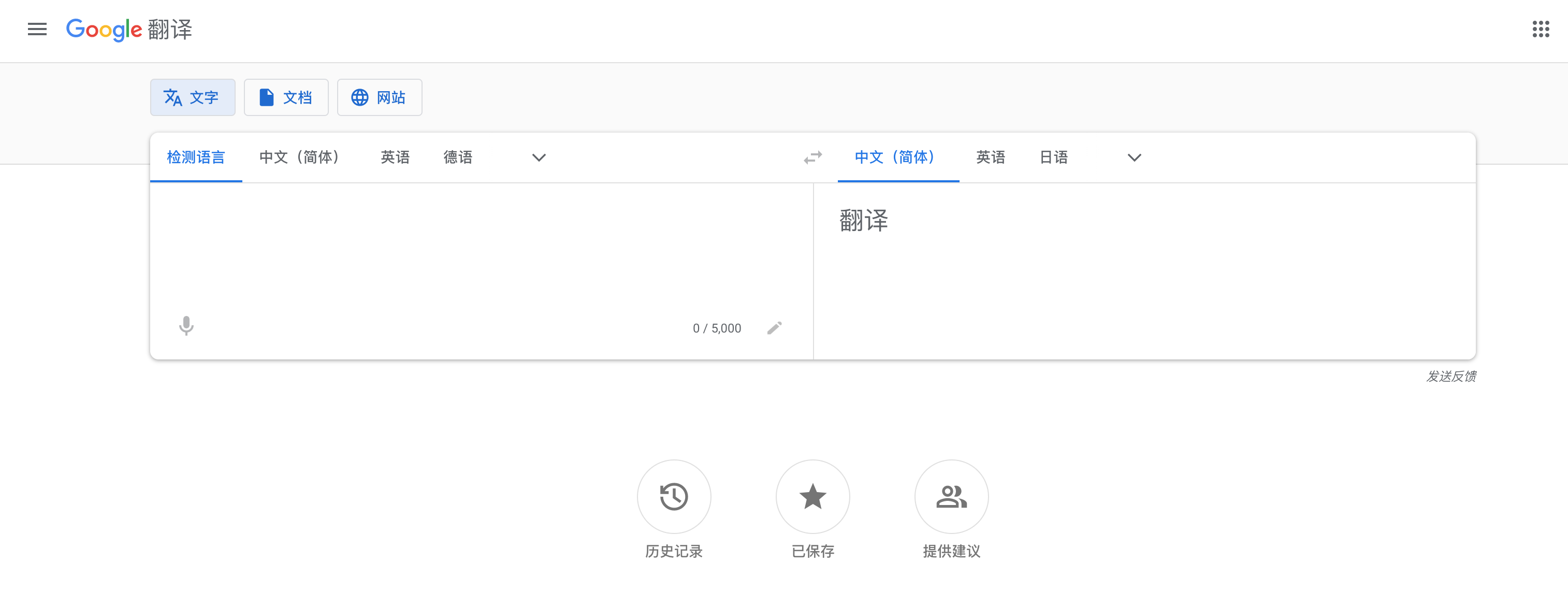Open the 历史记录 history panel
Image resolution: width=1568 pixels, height=606 pixels.
pos(673,497)
